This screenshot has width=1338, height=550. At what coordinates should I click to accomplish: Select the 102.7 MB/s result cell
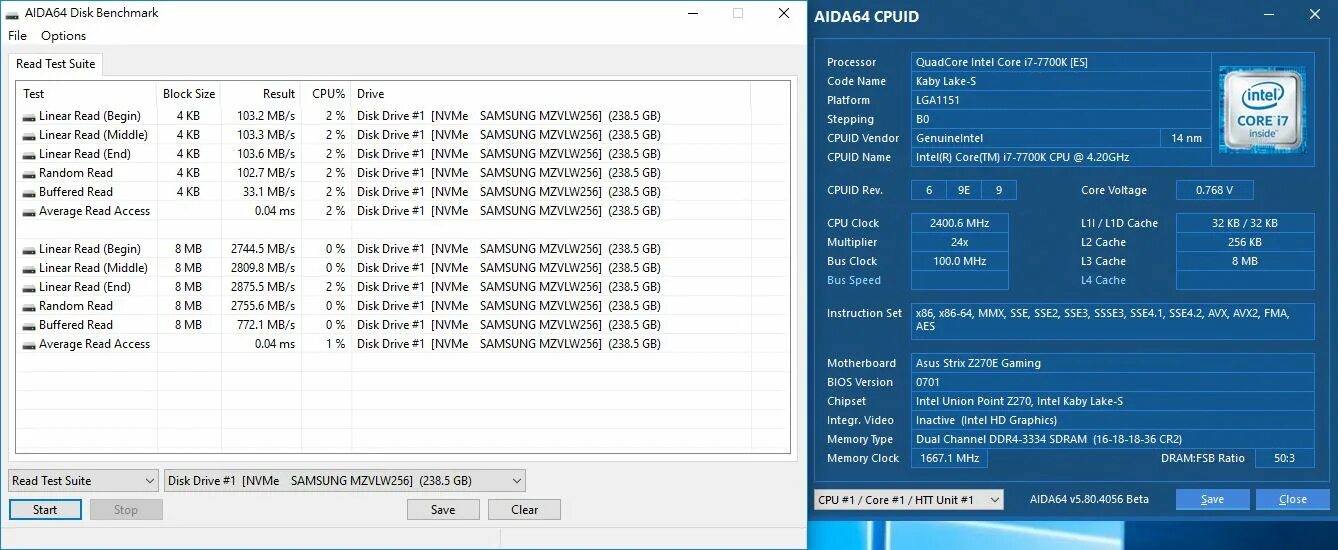pyautogui.click(x=266, y=173)
